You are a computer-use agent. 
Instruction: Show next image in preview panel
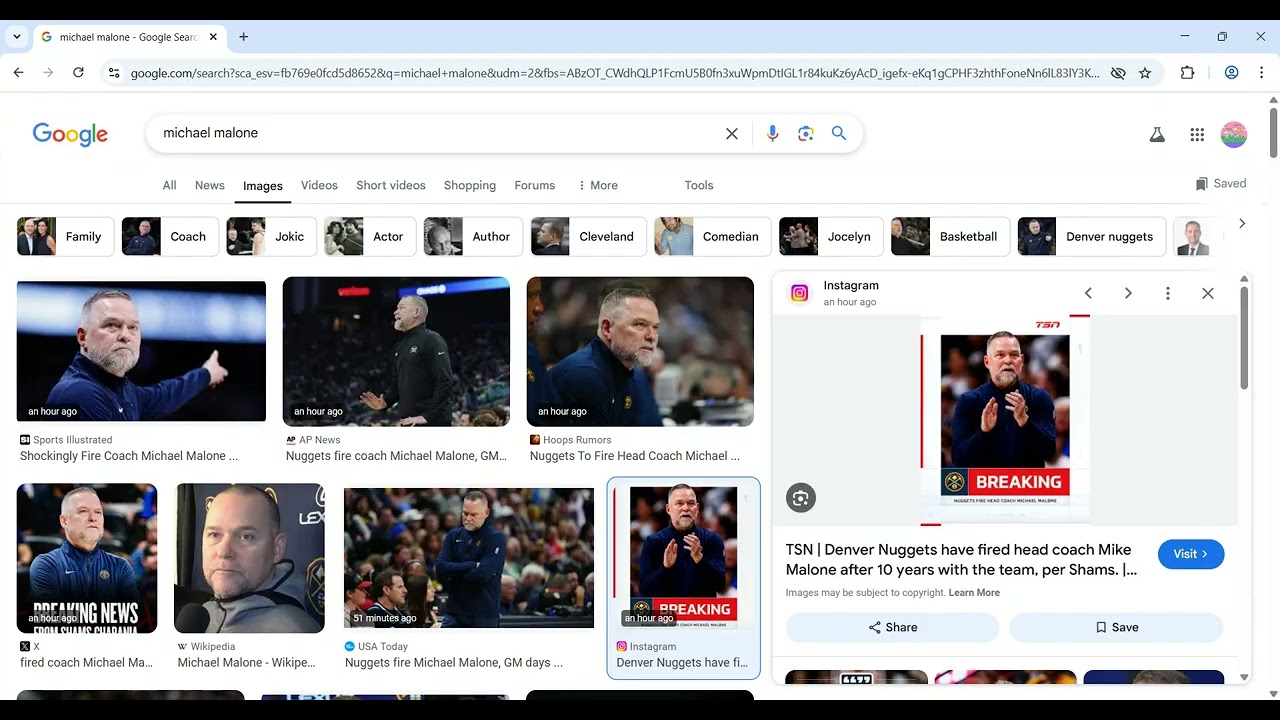click(1128, 293)
